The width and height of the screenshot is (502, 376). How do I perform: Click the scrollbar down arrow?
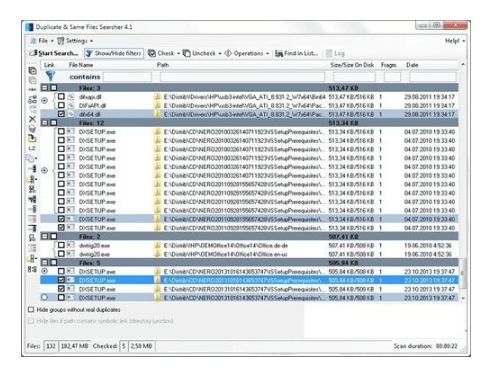(x=463, y=298)
